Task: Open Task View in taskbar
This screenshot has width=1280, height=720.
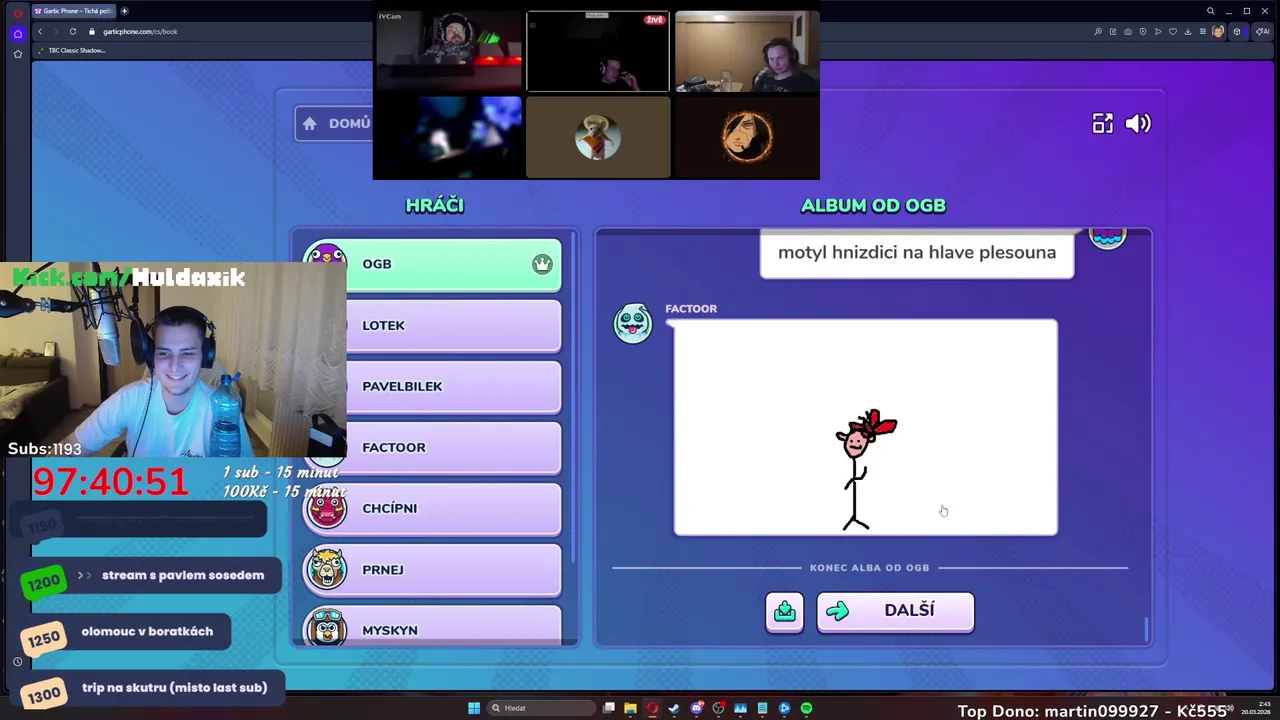Action: coord(608,708)
